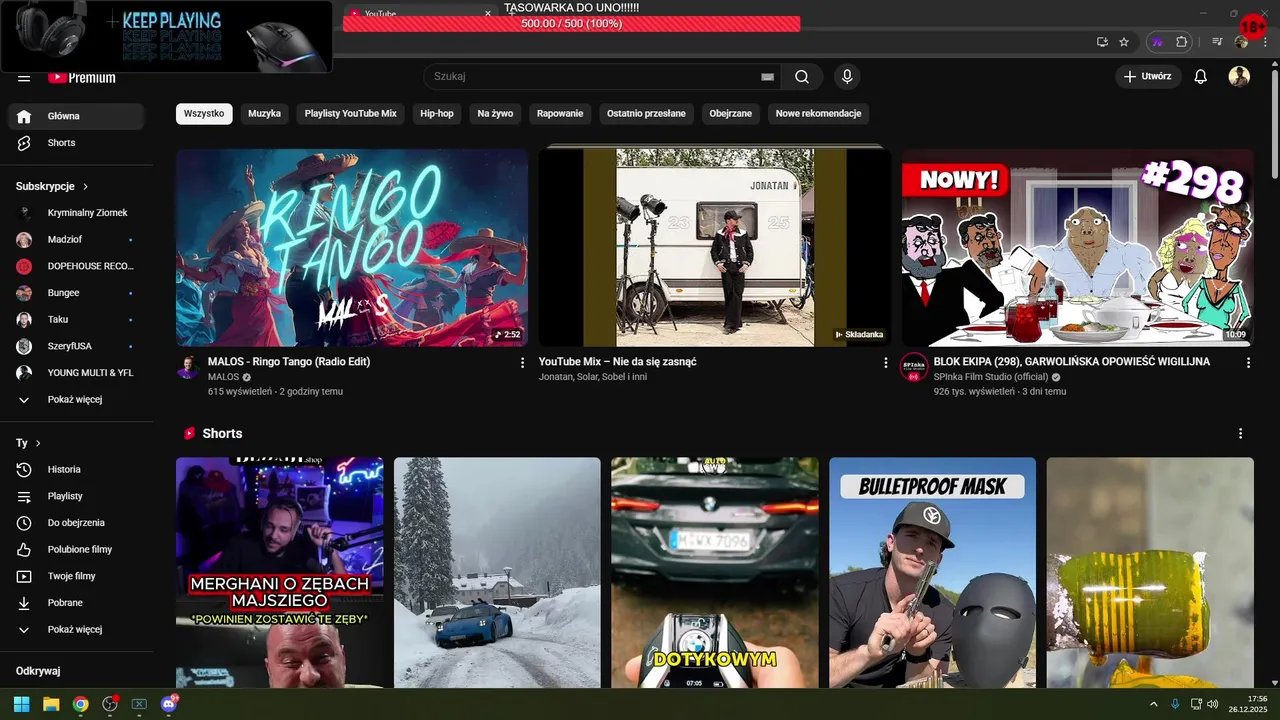
Task: Show hidden system tray icons
Action: pyautogui.click(x=1153, y=704)
